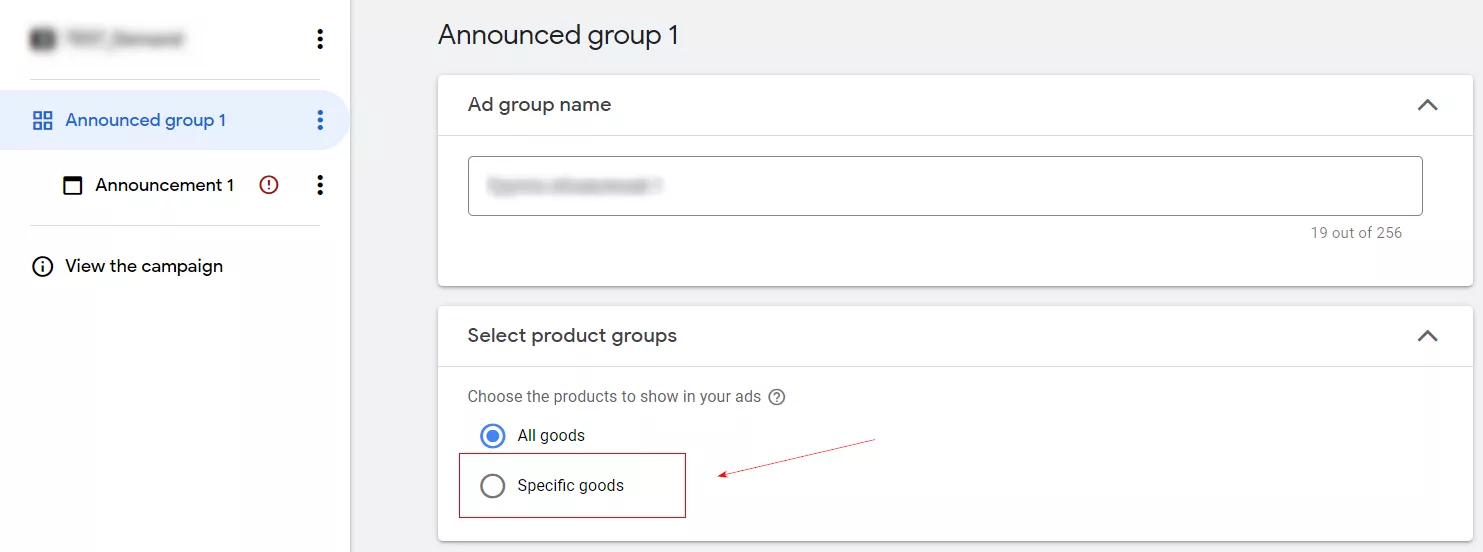Open Announcement 1 in the sidebar
Viewport: 1483px width, 552px height.
pyautogui.click(x=165, y=185)
